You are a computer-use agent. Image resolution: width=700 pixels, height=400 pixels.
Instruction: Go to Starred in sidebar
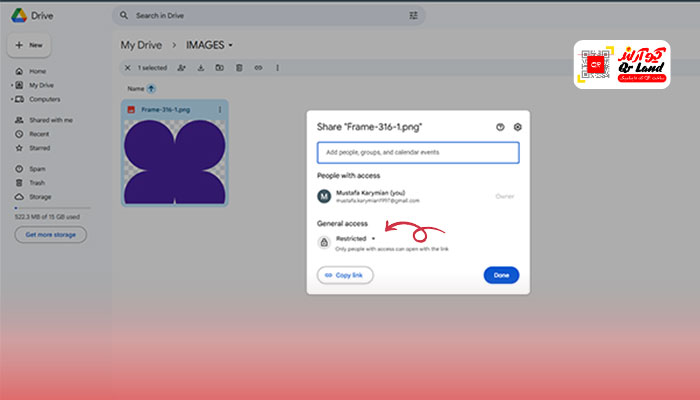coord(39,146)
